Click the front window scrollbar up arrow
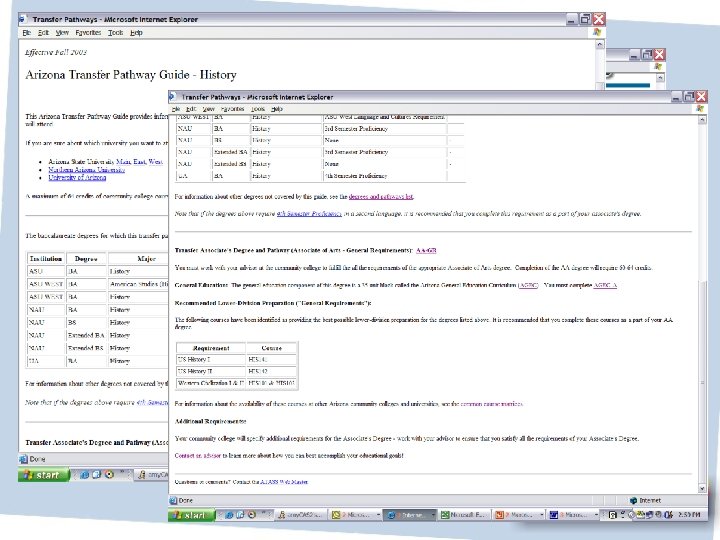The image size is (720, 540). point(702,119)
